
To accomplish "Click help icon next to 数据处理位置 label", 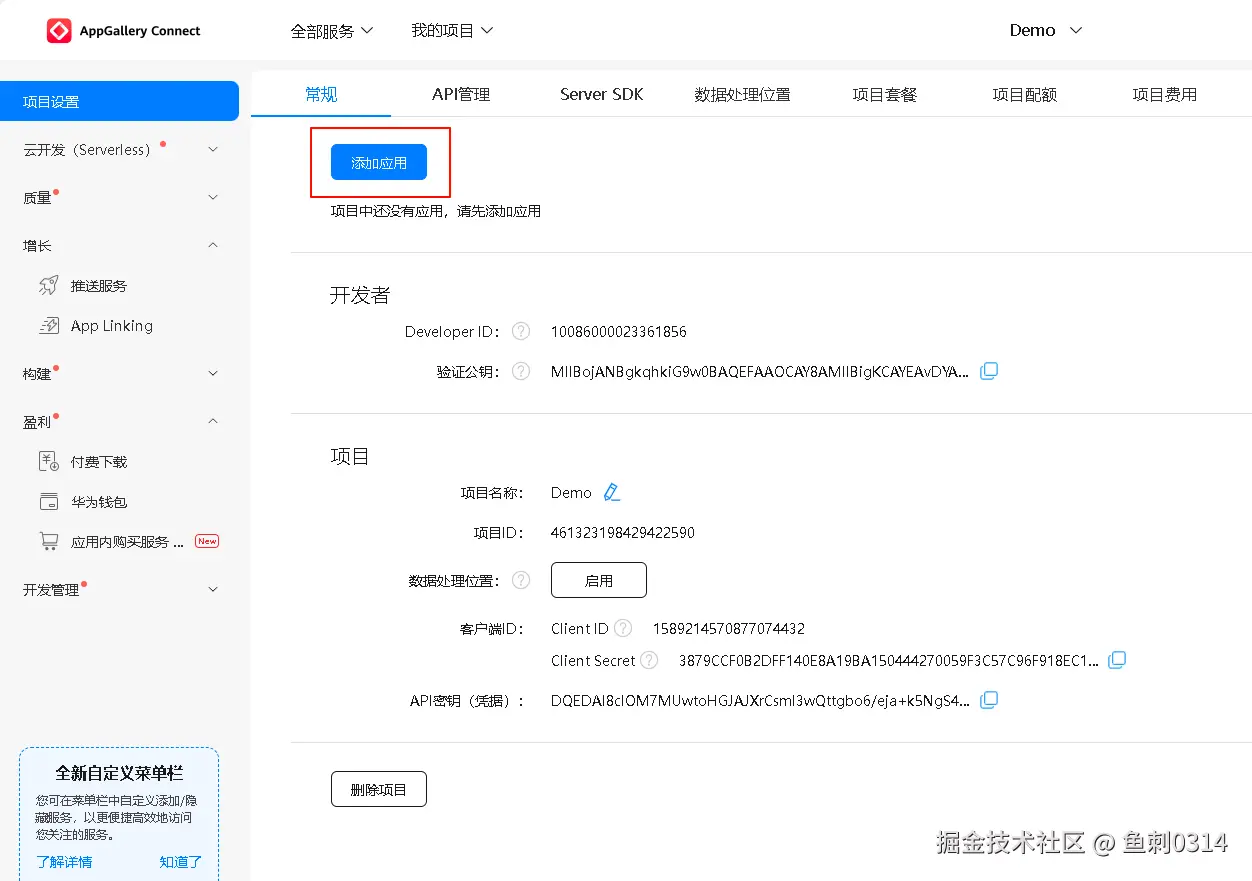I will click(x=520, y=581).
